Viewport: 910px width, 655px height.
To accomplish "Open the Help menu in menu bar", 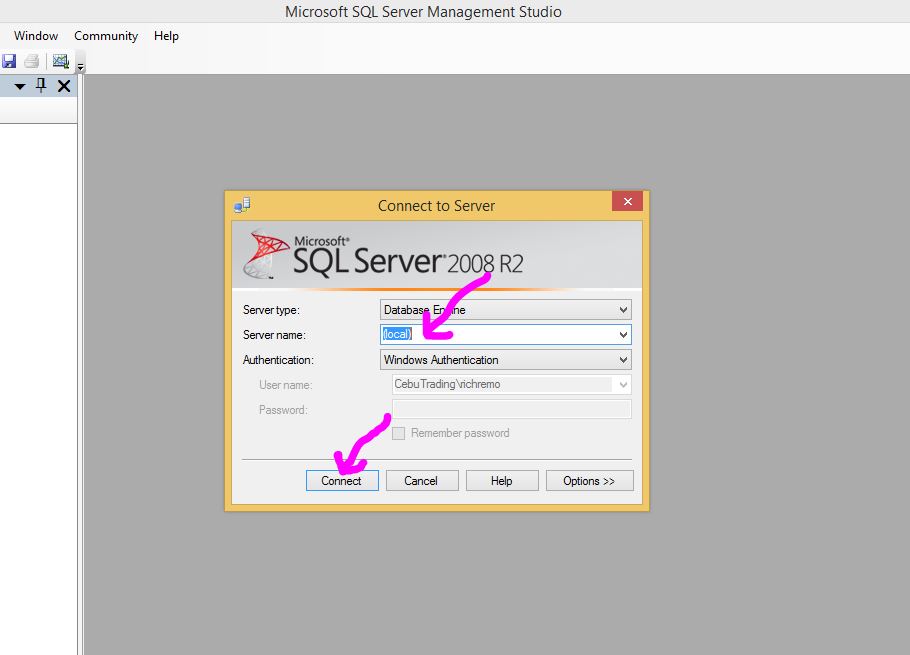I will (166, 36).
